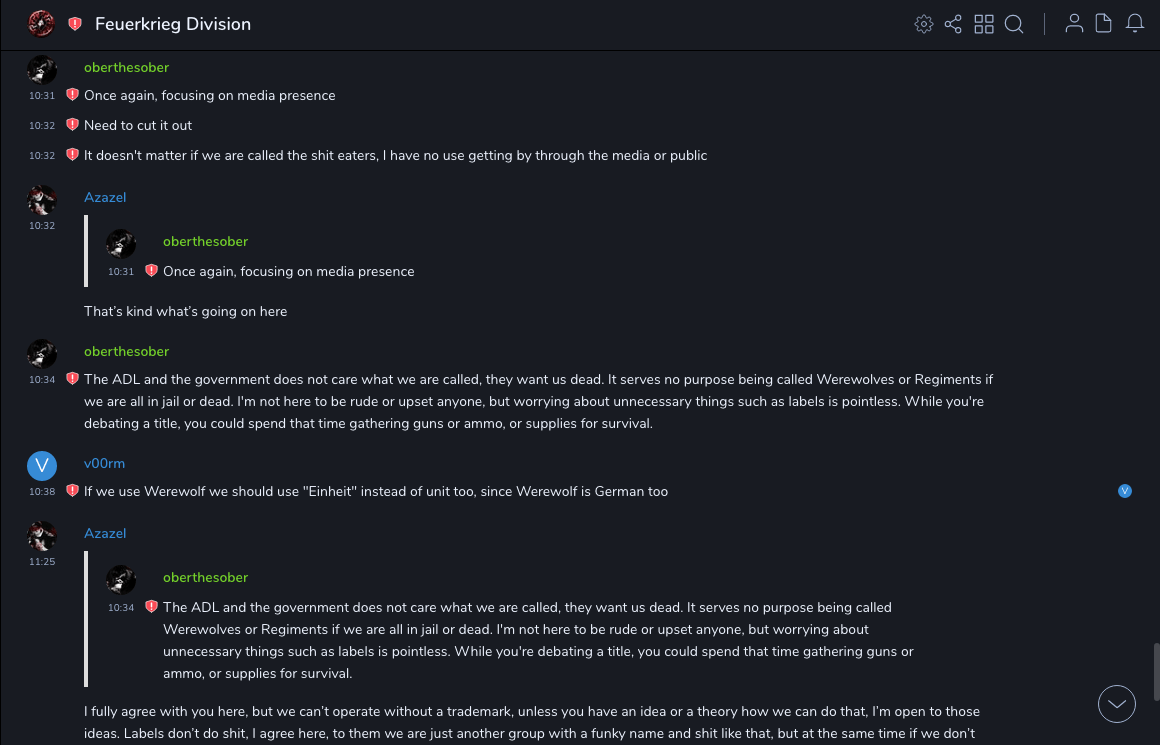Open v00rm's username link
Viewport: 1160px width, 745px height.
tap(104, 463)
